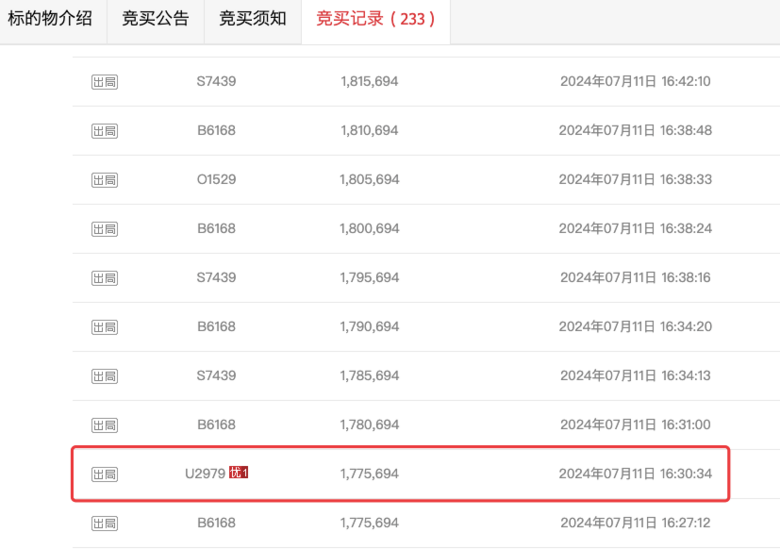Click the 出局 badge for the 1,800,694 bid
This screenshot has width=780, height=549.
click(x=104, y=228)
